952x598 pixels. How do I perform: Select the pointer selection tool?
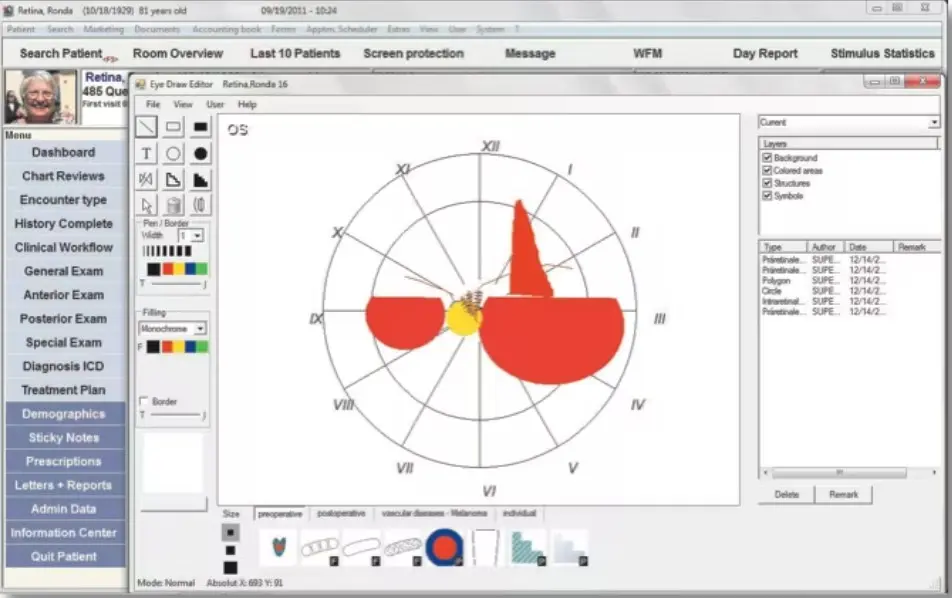[145, 206]
